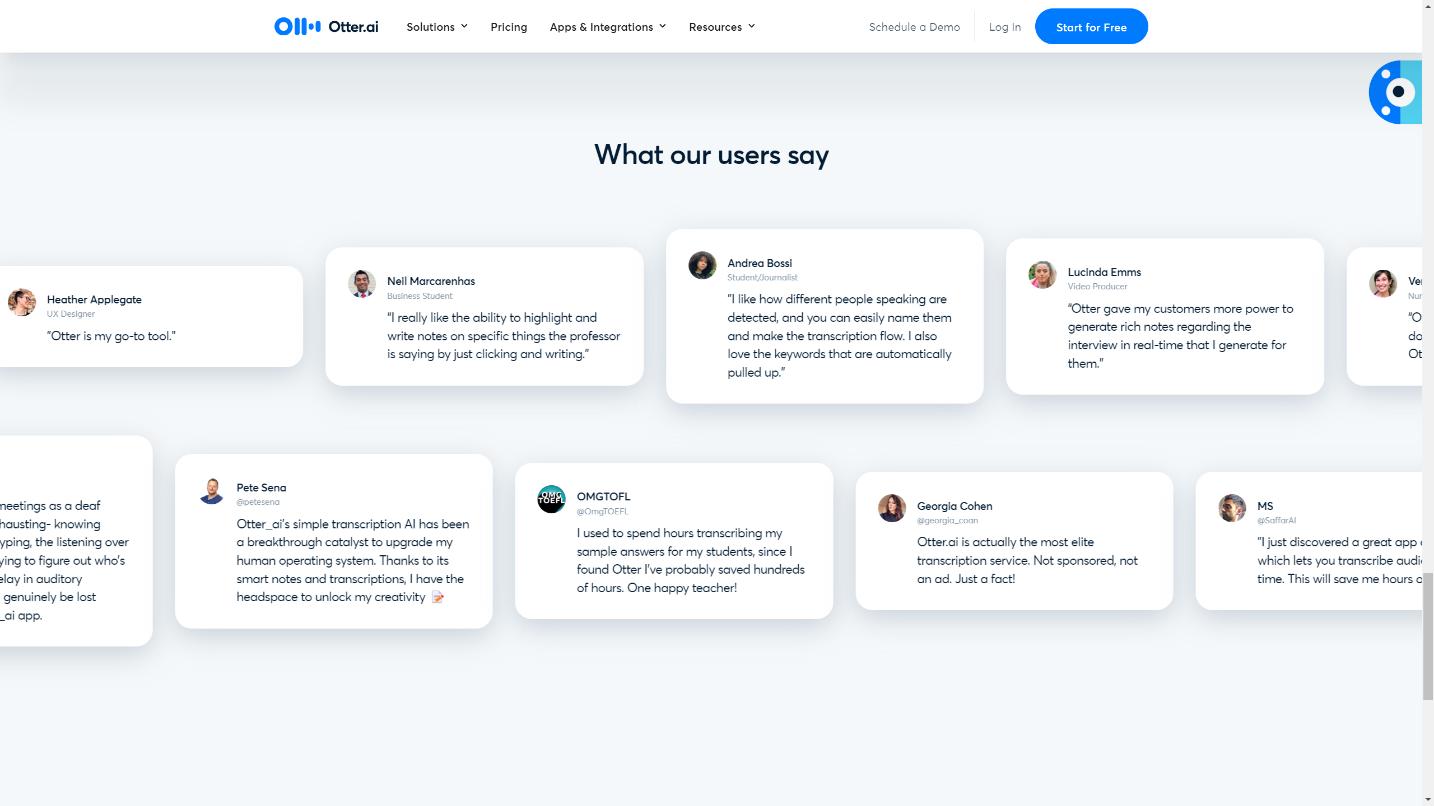Click the Log In link

tap(1005, 27)
